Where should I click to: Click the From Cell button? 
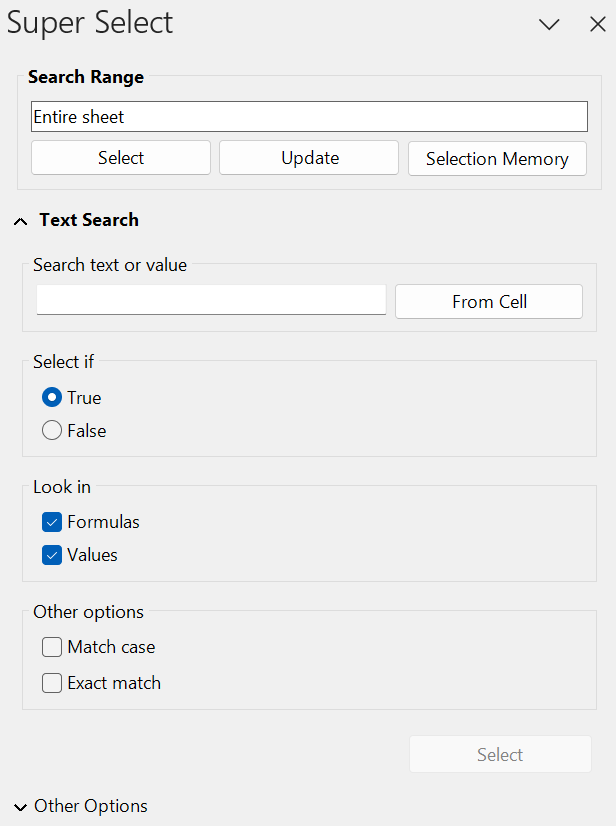coord(489,301)
